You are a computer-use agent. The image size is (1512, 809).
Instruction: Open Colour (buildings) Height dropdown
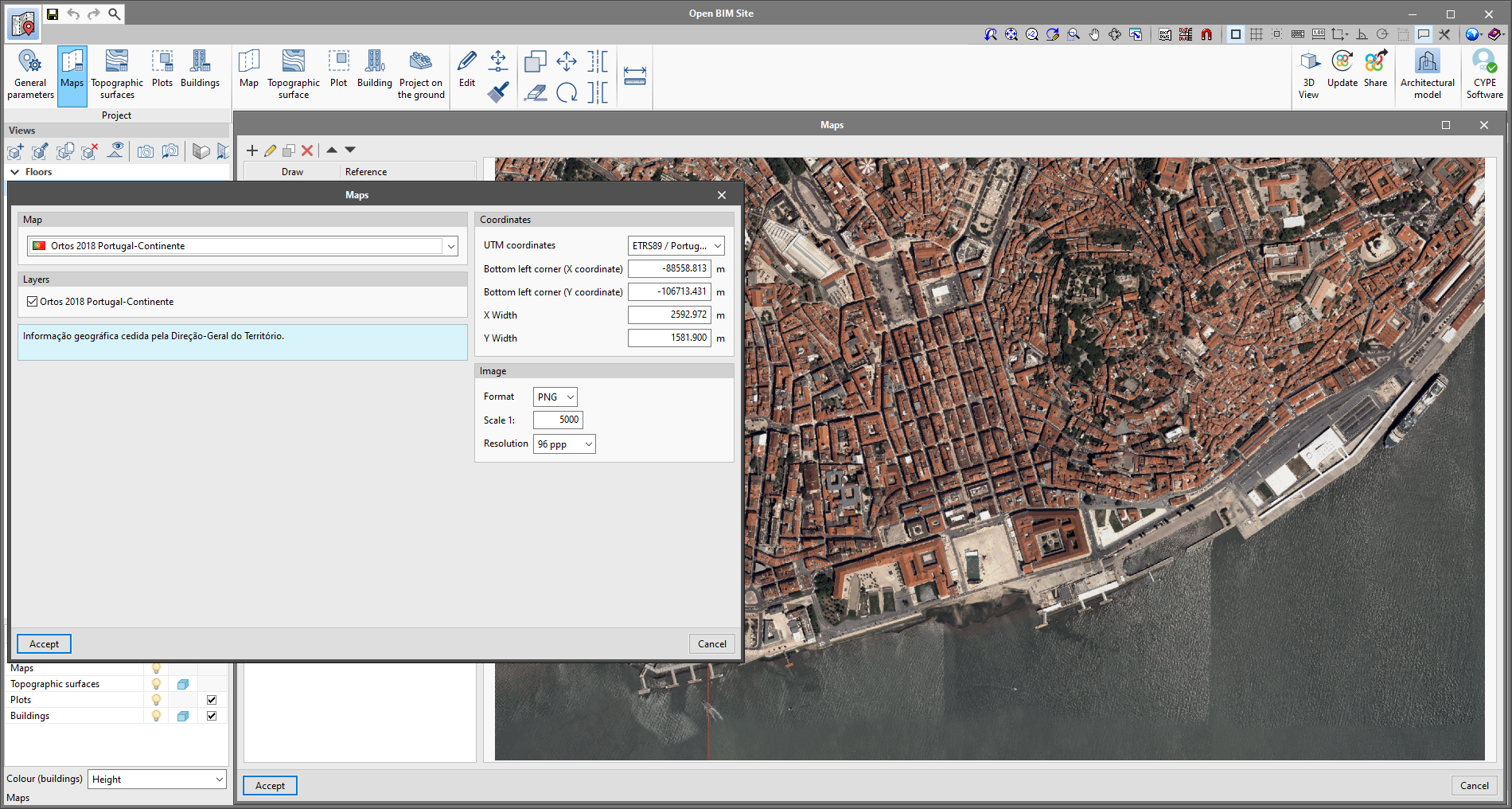click(x=157, y=780)
